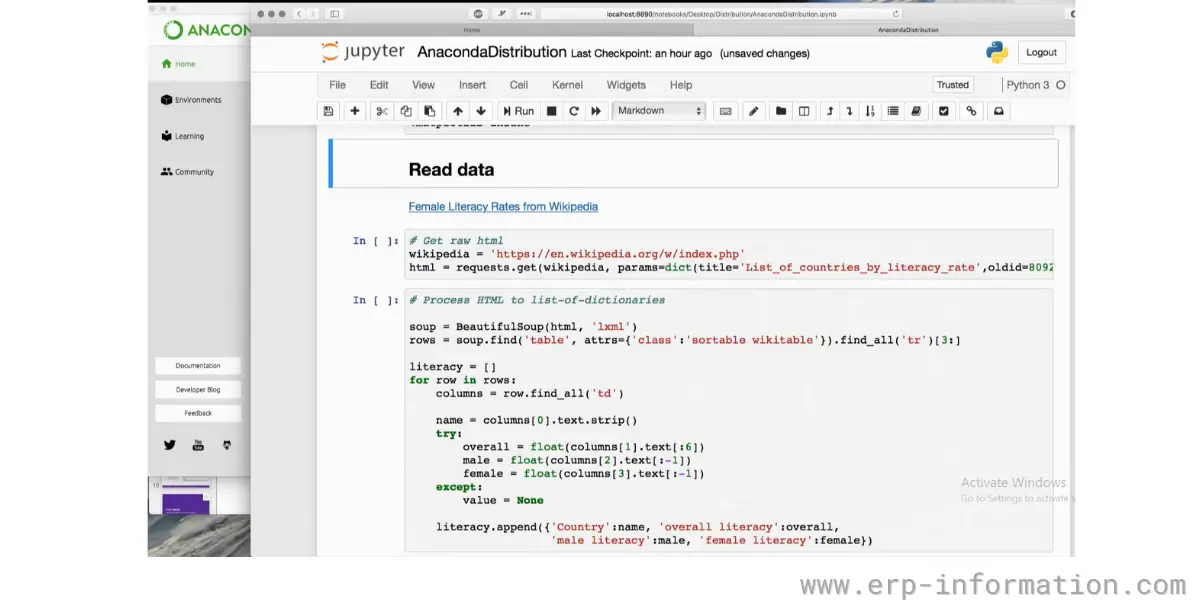Cut selected cells with scissors icon

tap(381, 111)
